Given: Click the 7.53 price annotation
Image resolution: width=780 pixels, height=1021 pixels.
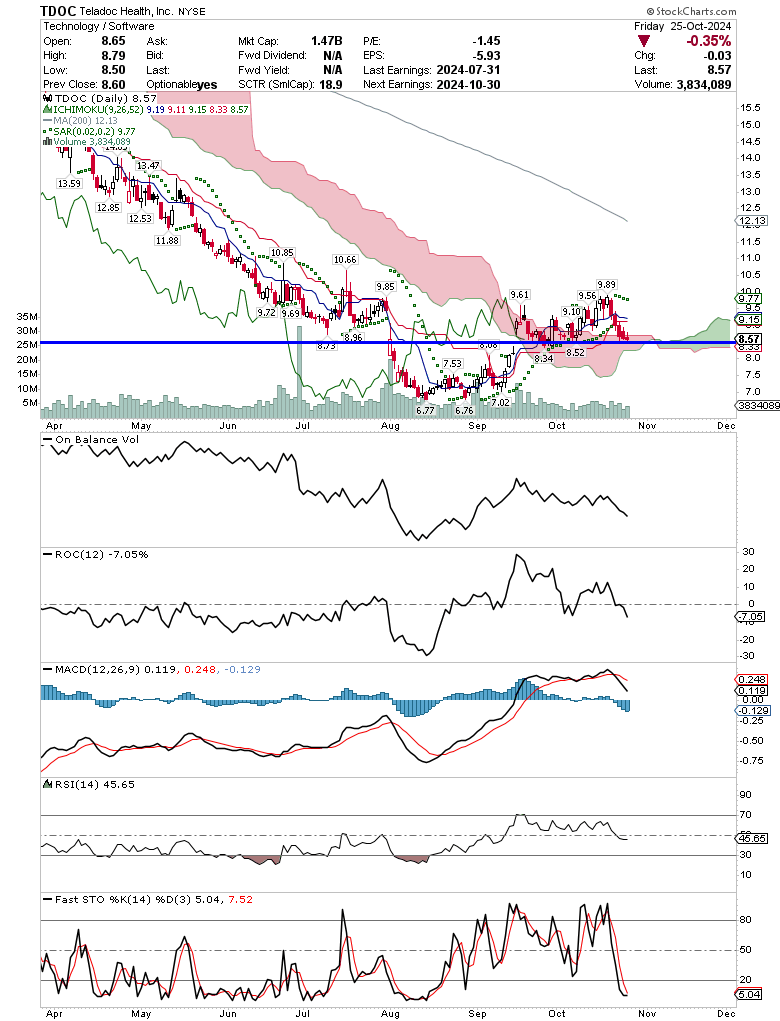Looking at the screenshot, I should click(x=452, y=363).
